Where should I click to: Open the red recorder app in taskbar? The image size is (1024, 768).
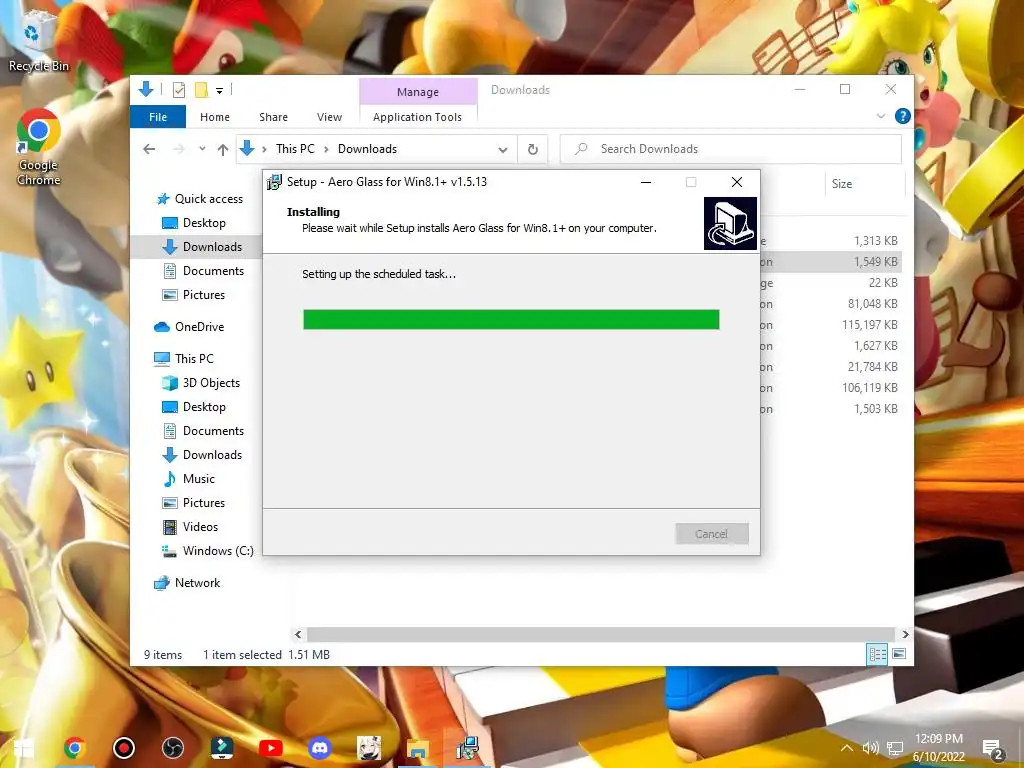click(x=123, y=748)
